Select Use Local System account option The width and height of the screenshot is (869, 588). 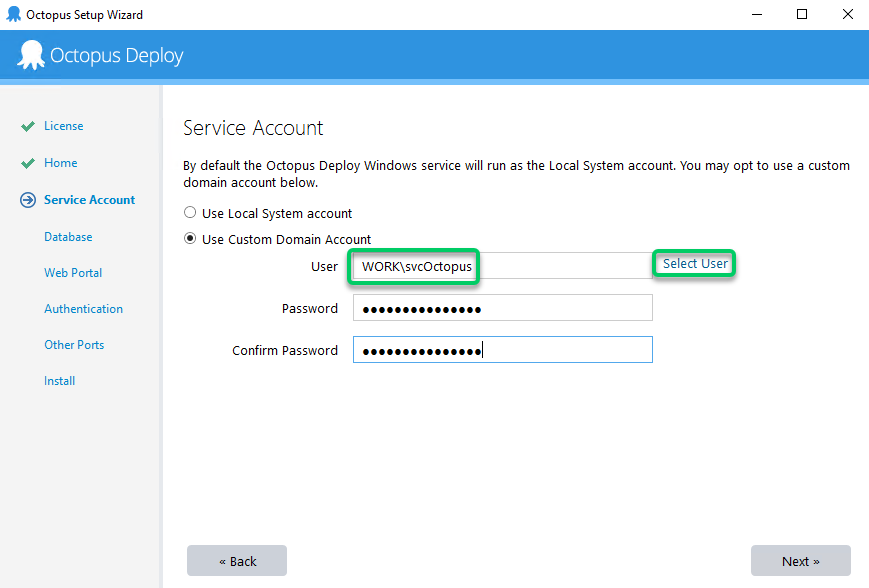[x=190, y=213]
